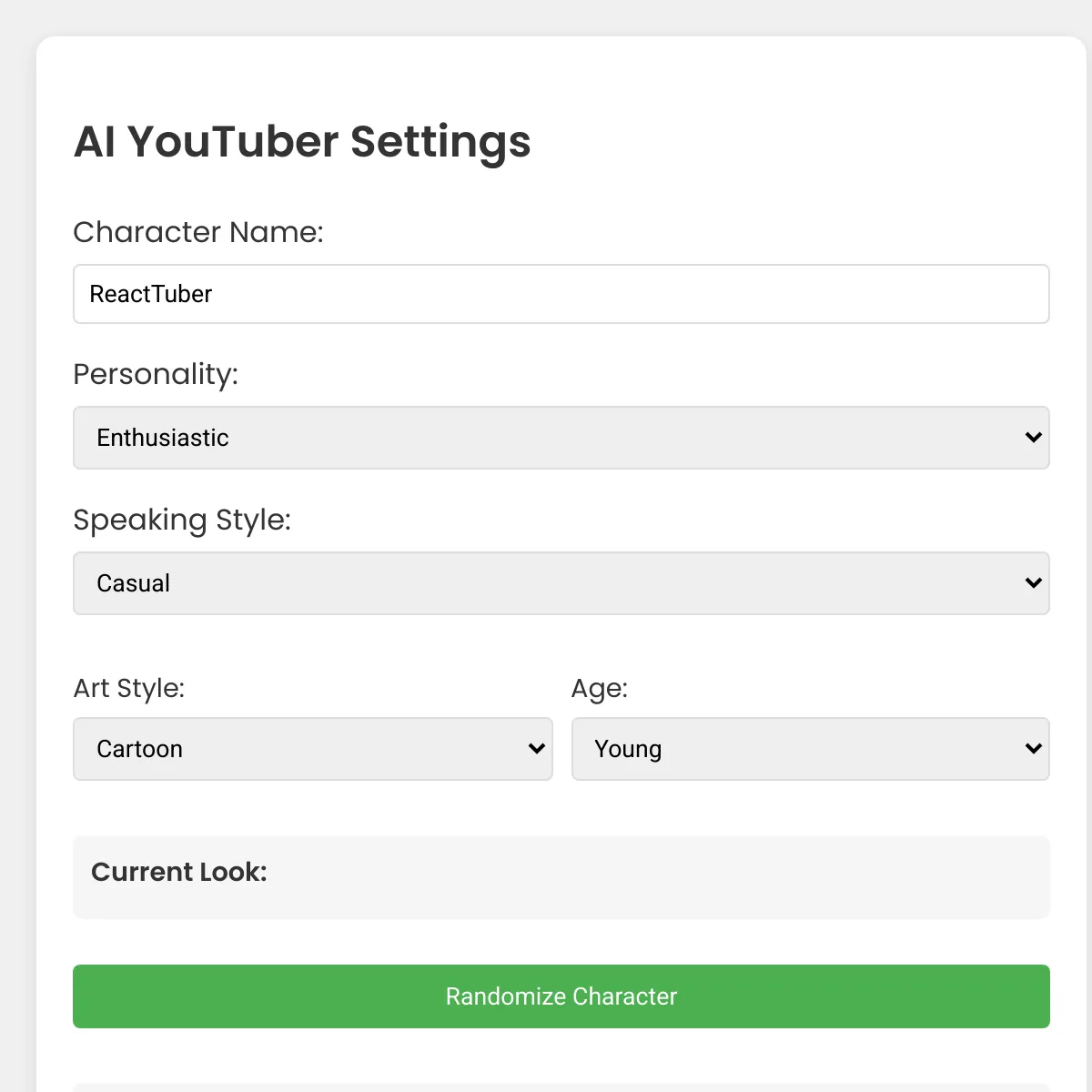Screen dimensions: 1092x1092
Task: Focus the Character Name input field
Action: (x=561, y=294)
